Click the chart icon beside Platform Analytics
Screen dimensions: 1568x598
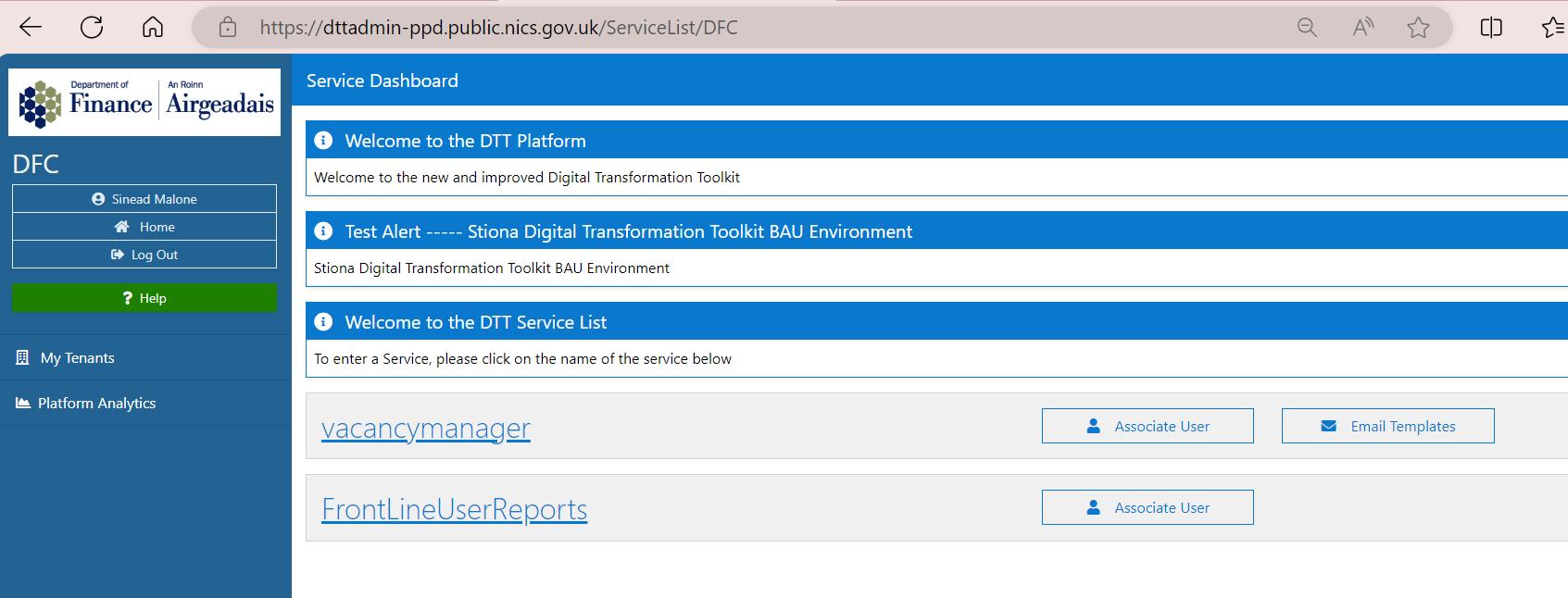pyautogui.click(x=23, y=403)
